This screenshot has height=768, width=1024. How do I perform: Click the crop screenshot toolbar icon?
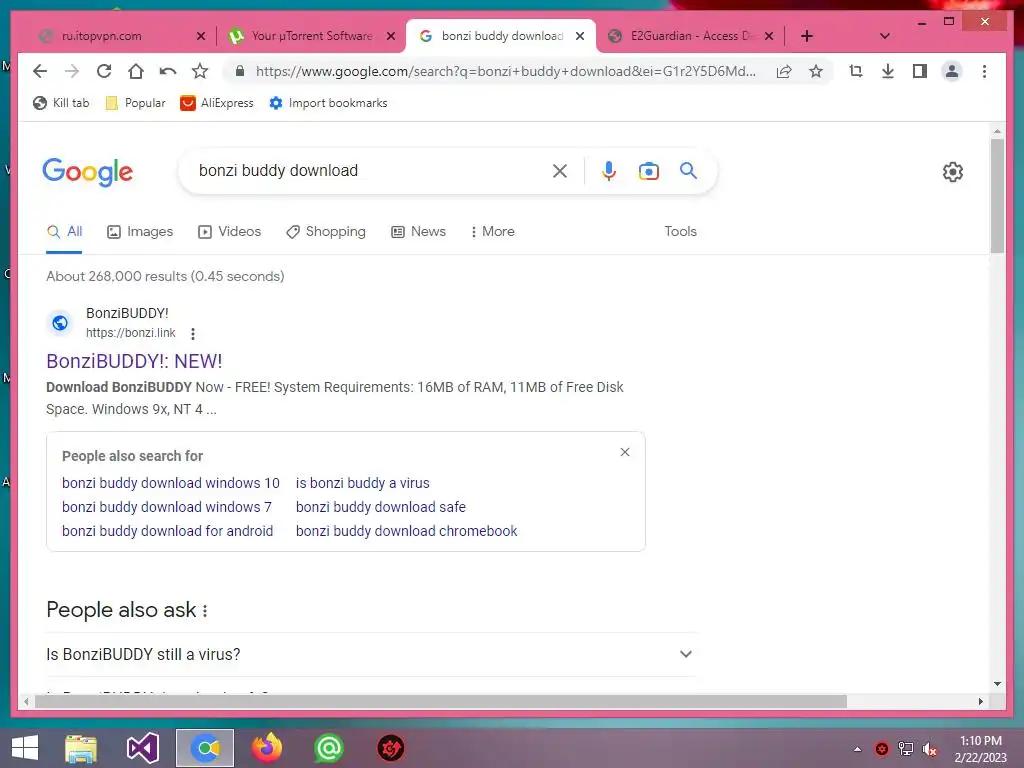(x=856, y=71)
